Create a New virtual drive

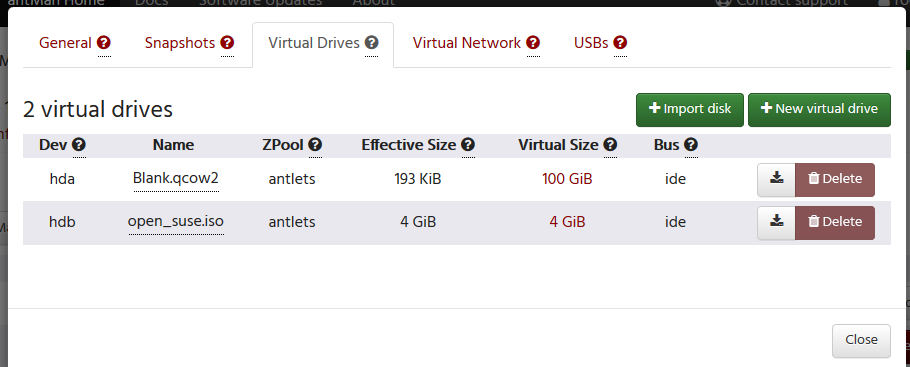click(x=819, y=109)
